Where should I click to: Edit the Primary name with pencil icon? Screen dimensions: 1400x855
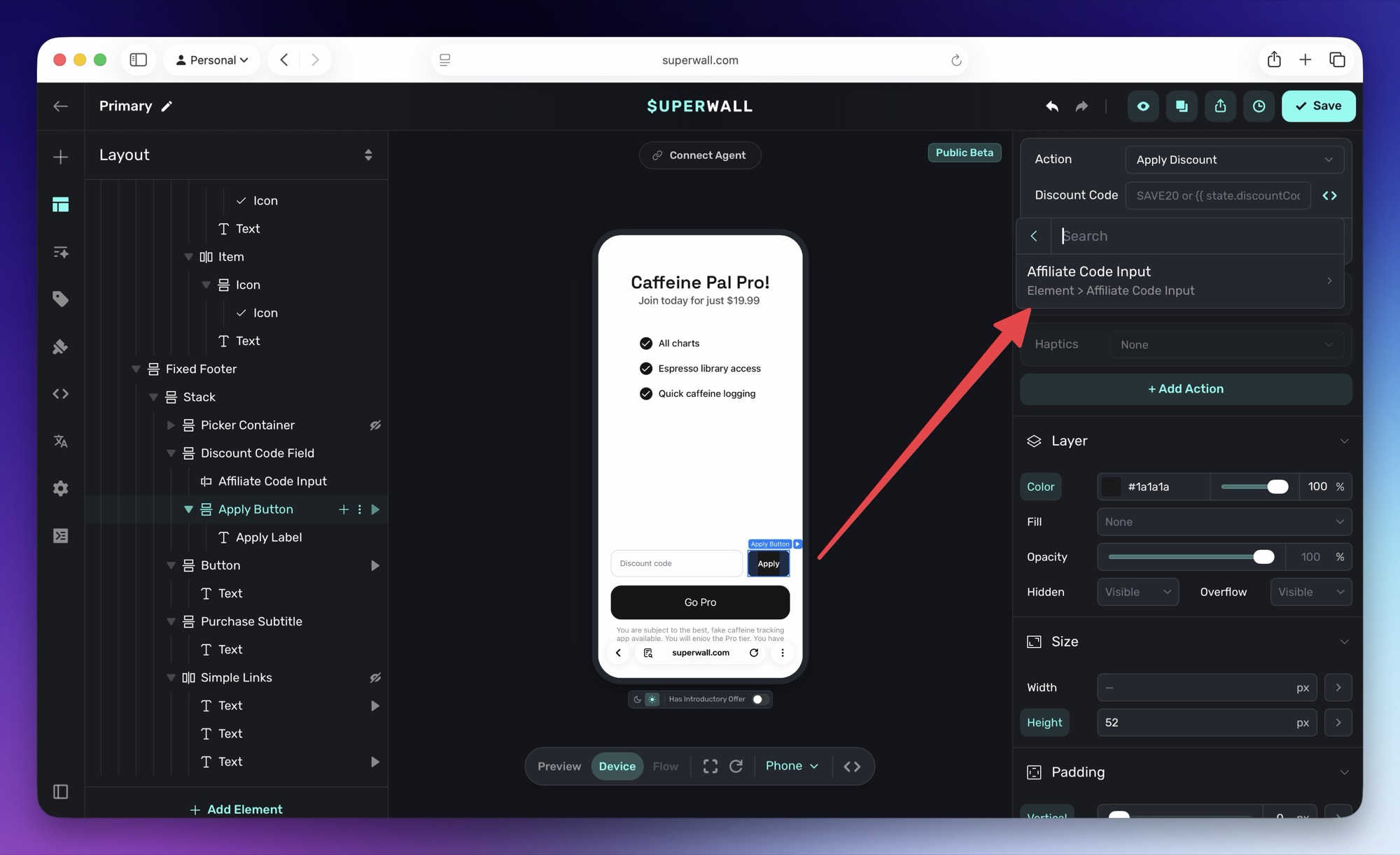point(167,106)
